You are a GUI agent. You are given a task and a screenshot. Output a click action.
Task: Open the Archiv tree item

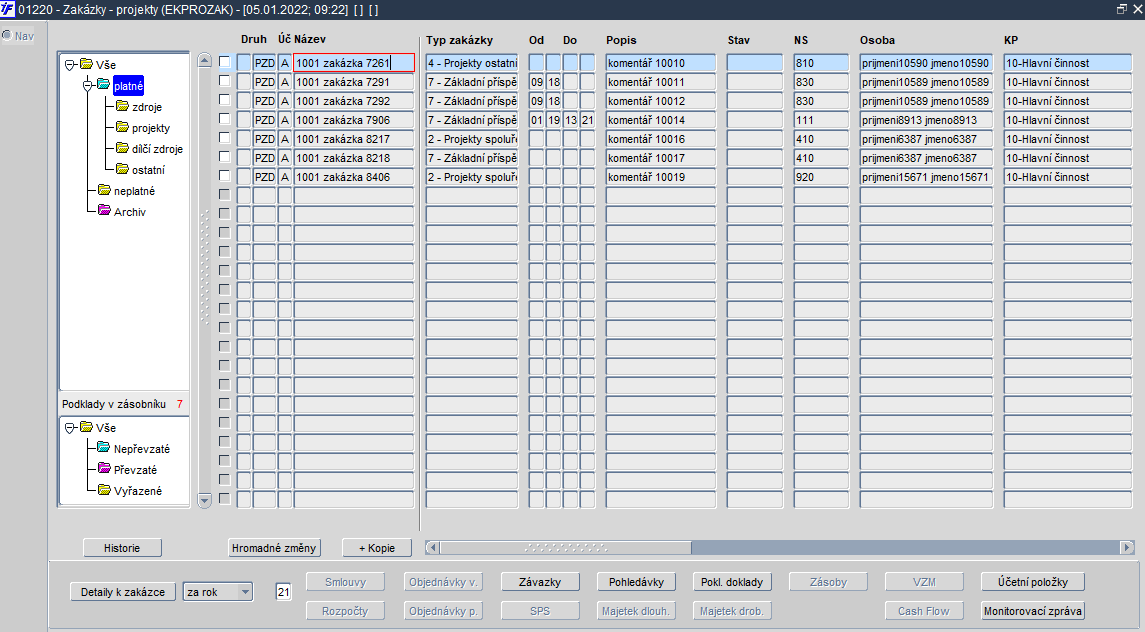pos(130,212)
